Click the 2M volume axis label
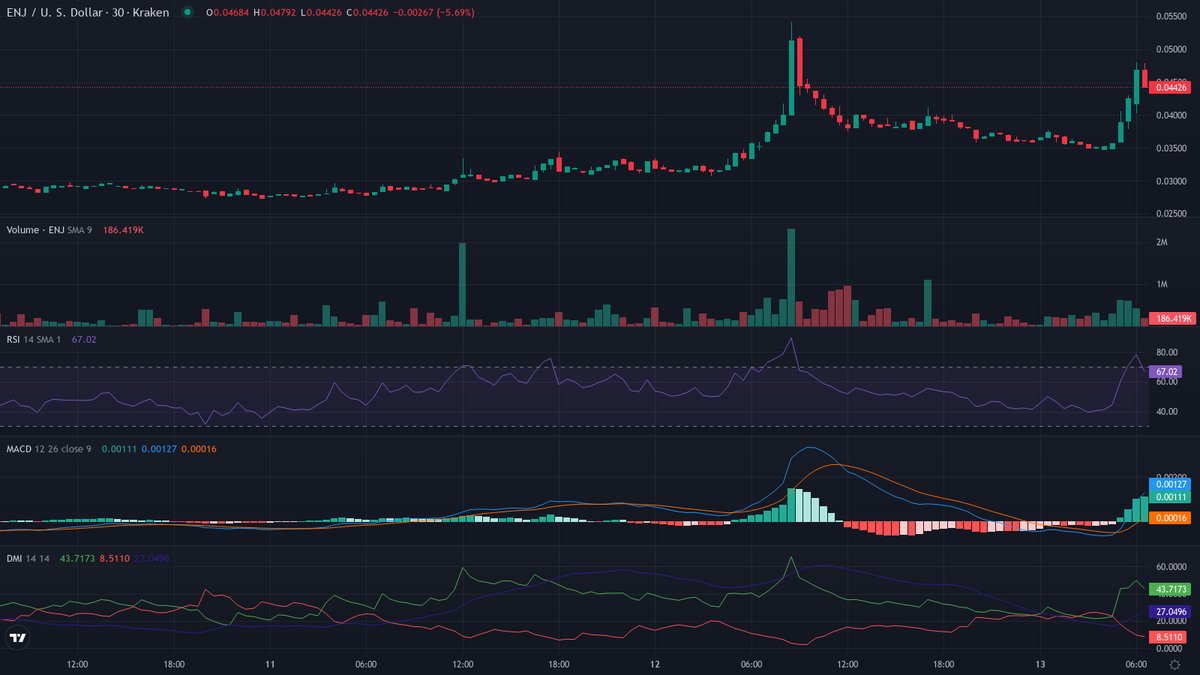This screenshot has height=675, width=1200. (1162, 243)
